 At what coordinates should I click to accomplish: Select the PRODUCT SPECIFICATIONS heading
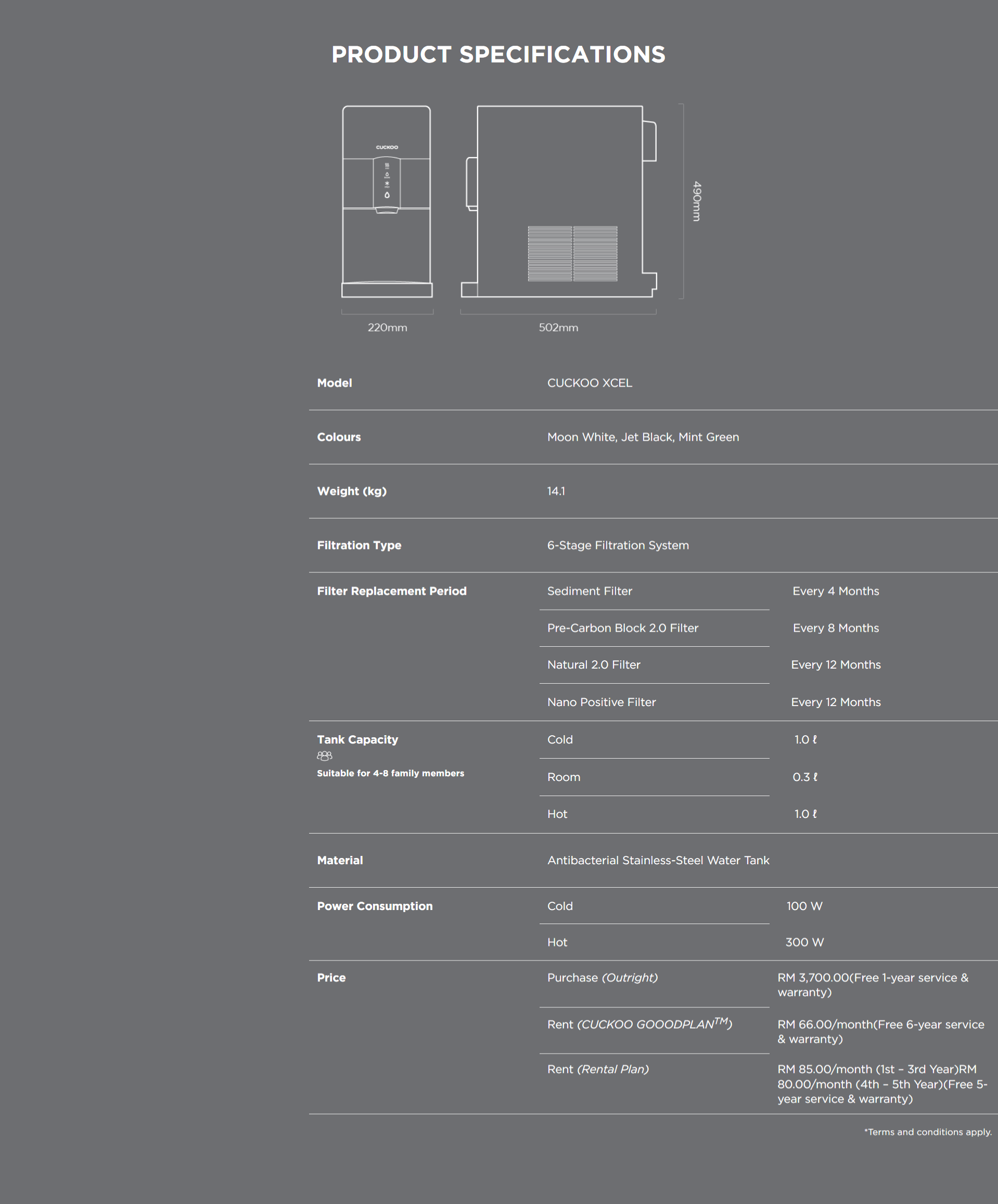point(498,55)
